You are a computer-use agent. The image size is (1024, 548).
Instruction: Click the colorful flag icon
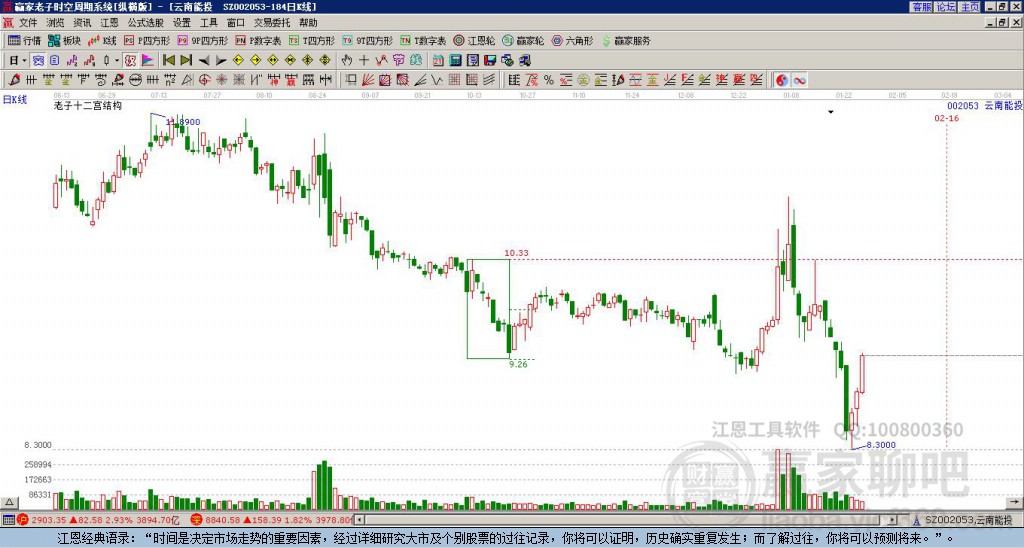[148, 61]
